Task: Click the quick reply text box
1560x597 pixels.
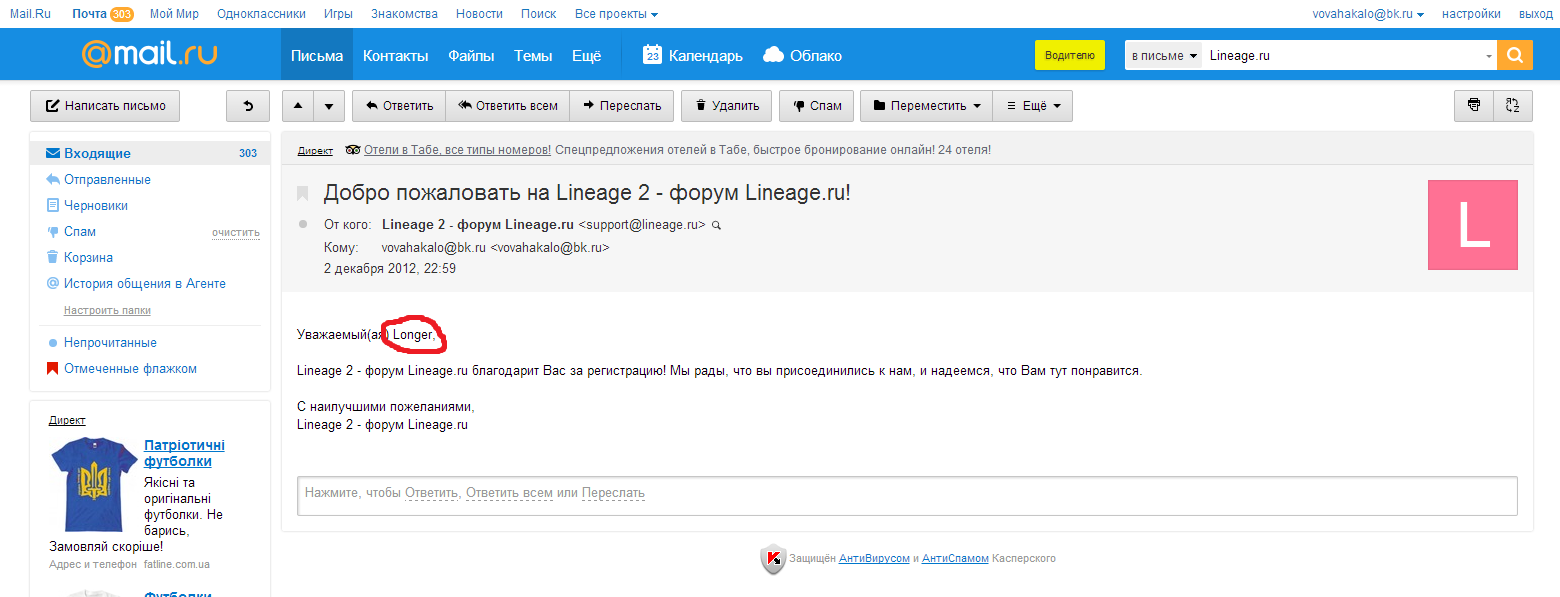Action: [907, 495]
